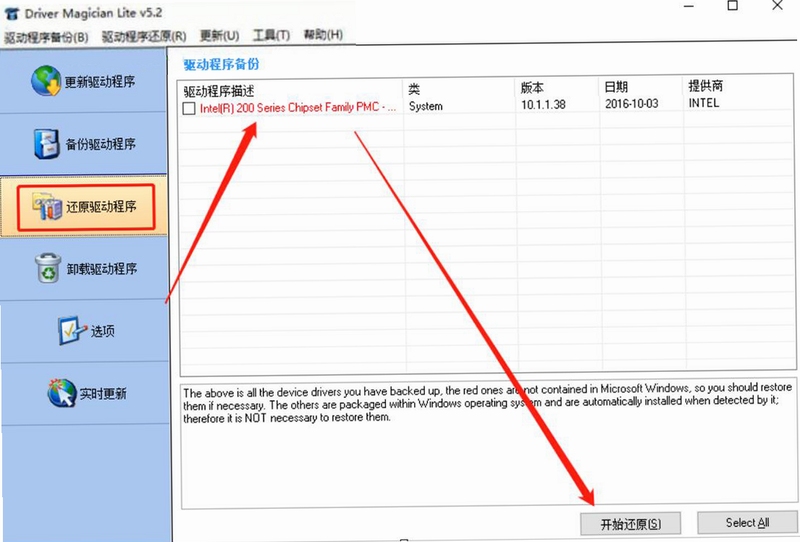Screen dimensions: 800x542
Task: Open the 更新(U) menu
Action: coord(219,35)
